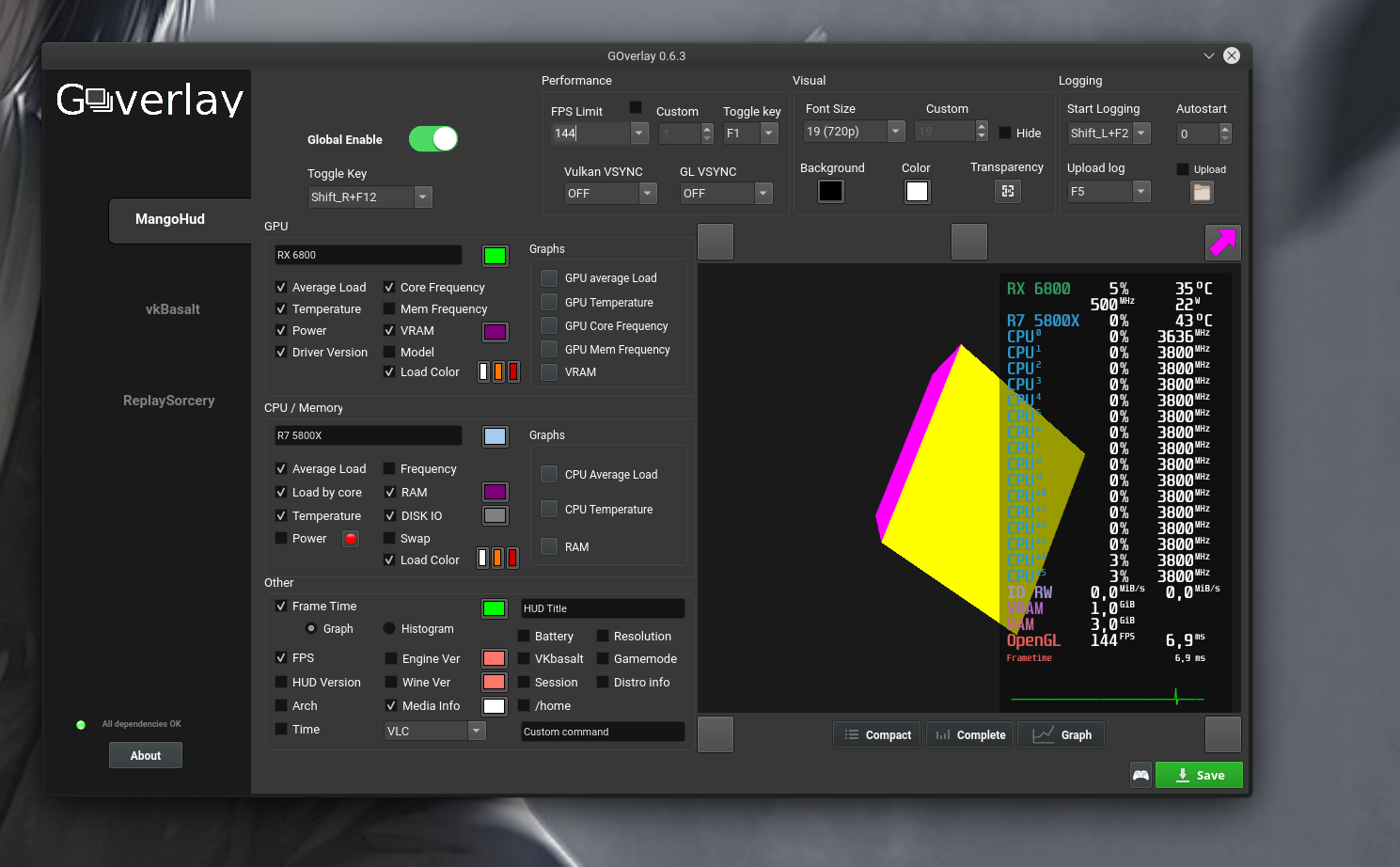Enable the GPU Model checkbox
The width and height of the screenshot is (1400, 867).
[x=389, y=352]
